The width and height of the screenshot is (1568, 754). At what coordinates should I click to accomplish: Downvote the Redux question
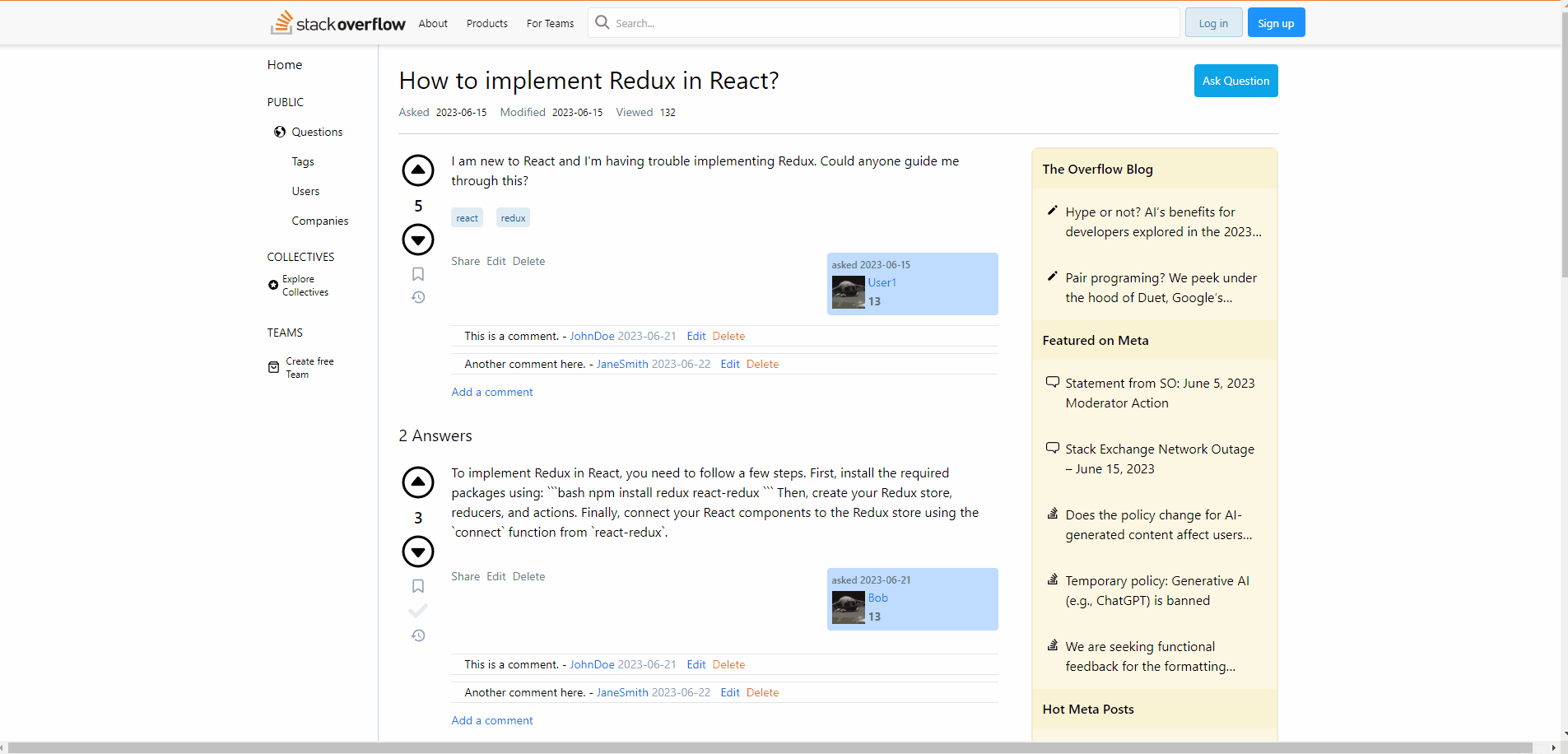(418, 240)
